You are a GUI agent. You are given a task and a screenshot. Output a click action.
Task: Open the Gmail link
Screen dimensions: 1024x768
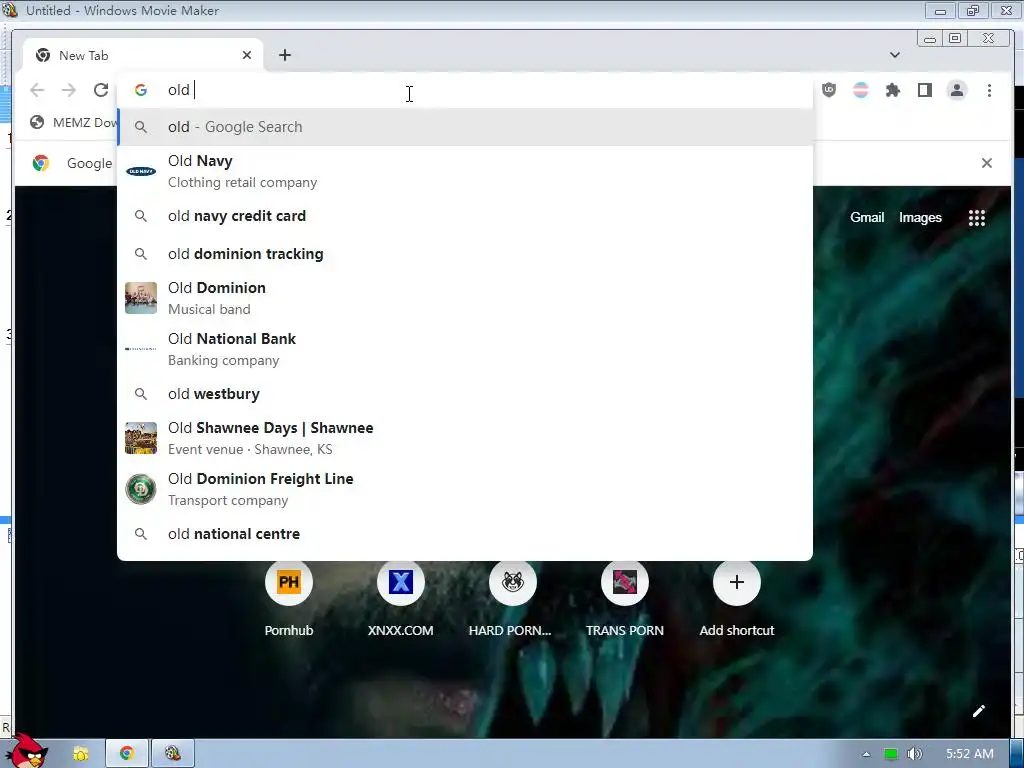867,217
